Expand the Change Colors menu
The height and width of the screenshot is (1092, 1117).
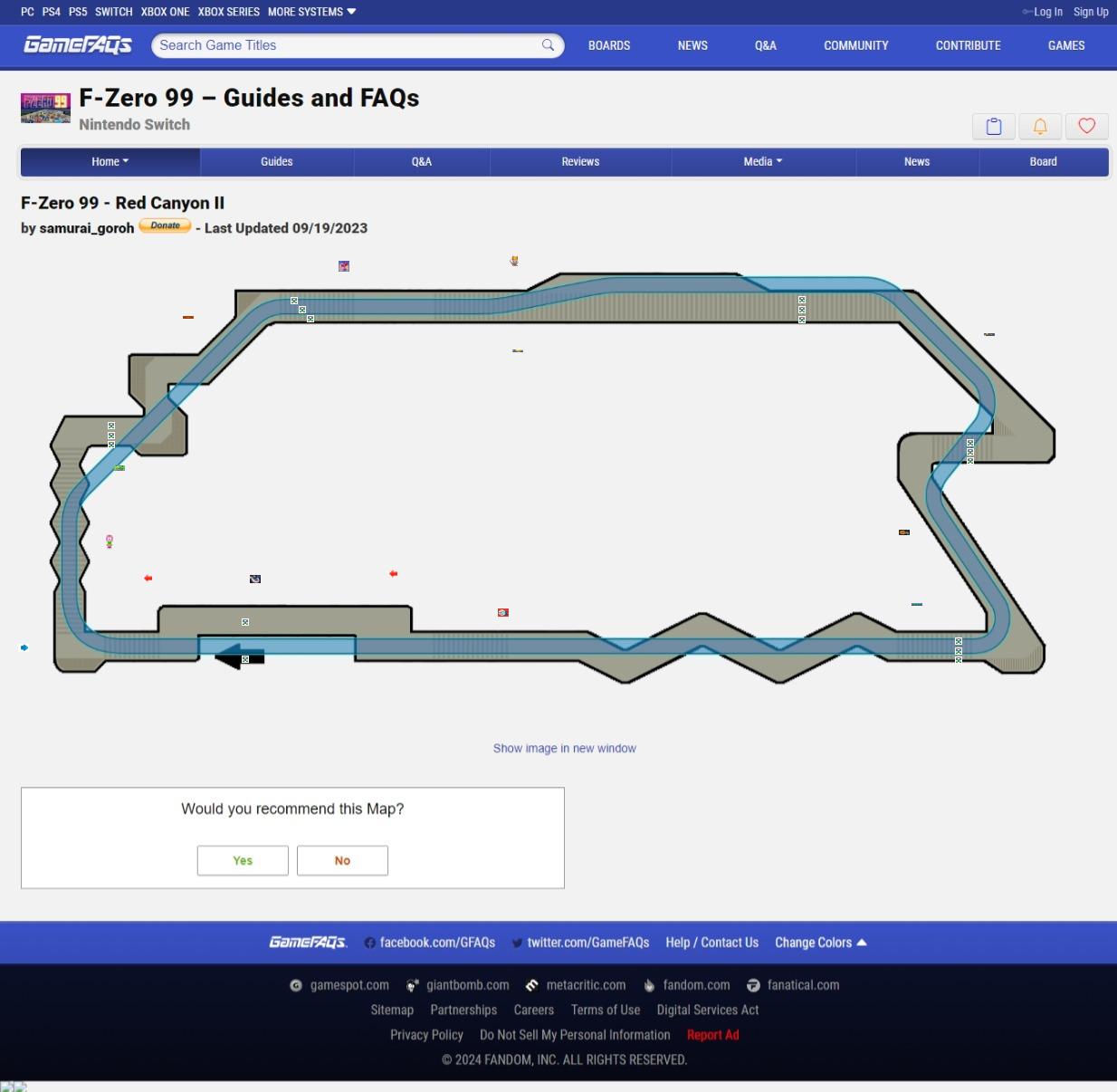[x=820, y=943]
